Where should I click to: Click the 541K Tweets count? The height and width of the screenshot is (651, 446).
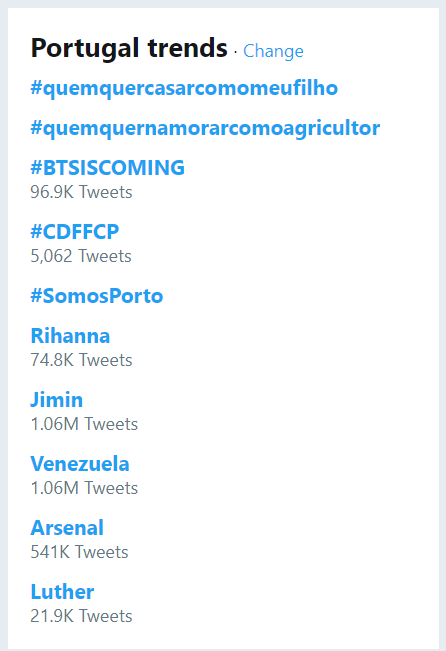[79, 552]
